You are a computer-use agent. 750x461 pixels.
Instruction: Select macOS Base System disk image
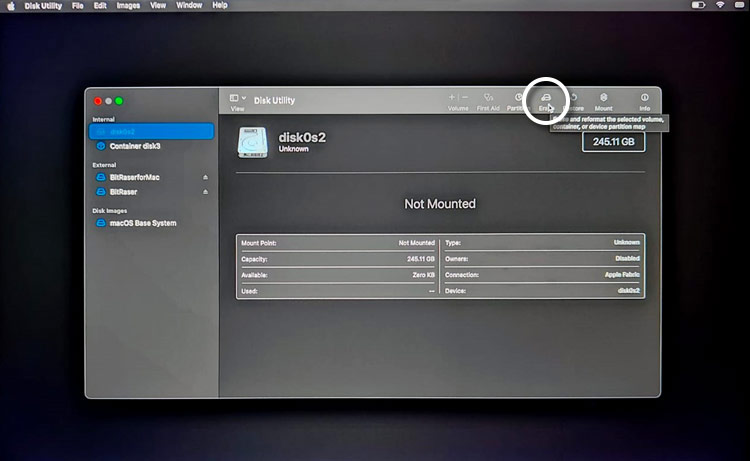click(x=143, y=223)
